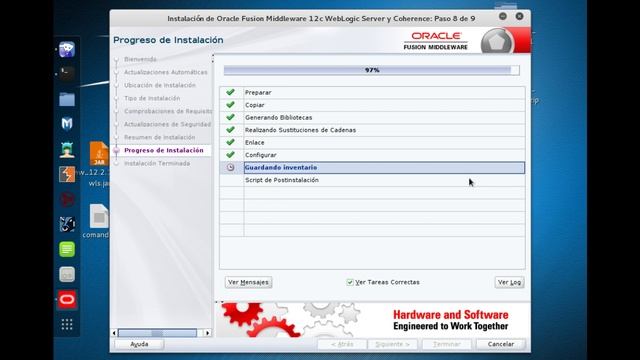
Task: Select the Enlace task row text
Action: 255,142
